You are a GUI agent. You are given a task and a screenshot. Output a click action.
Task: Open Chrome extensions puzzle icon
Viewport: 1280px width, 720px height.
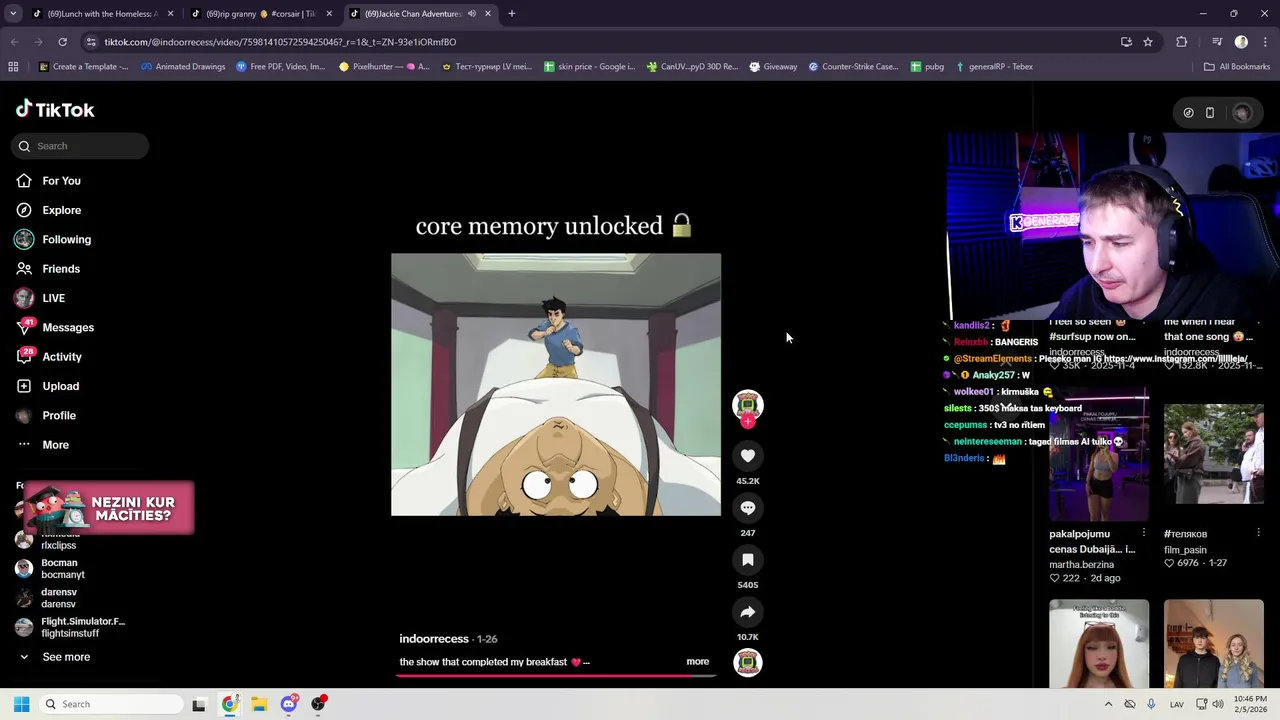(x=1182, y=42)
